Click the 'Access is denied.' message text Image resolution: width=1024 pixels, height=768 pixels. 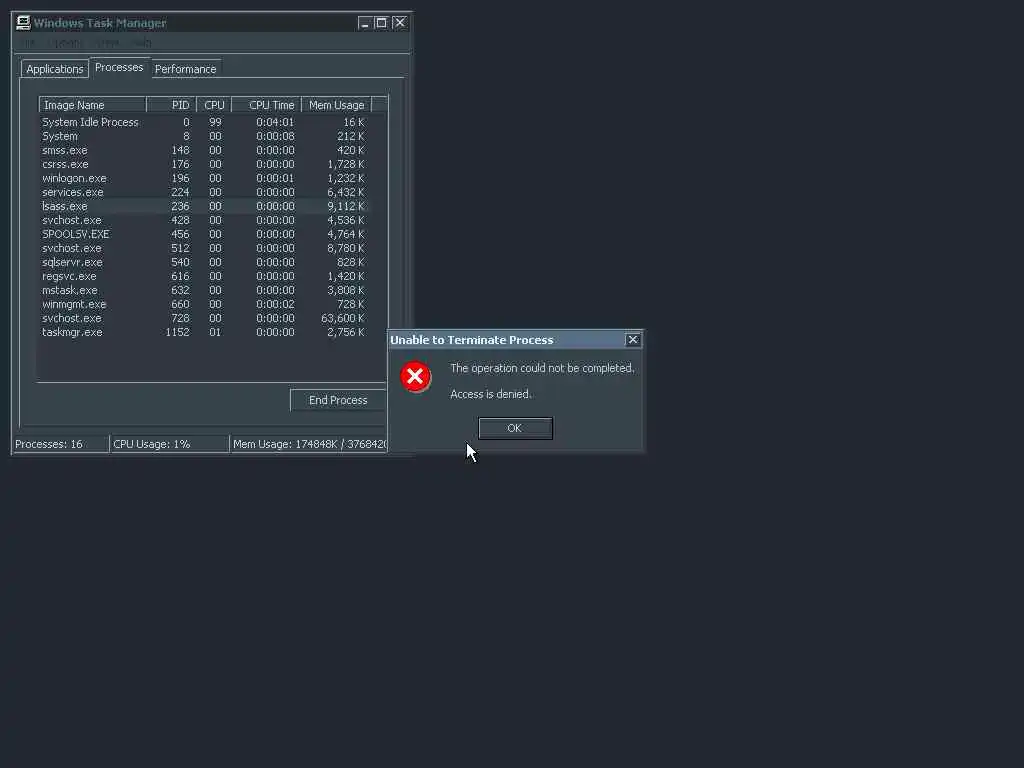(490, 394)
